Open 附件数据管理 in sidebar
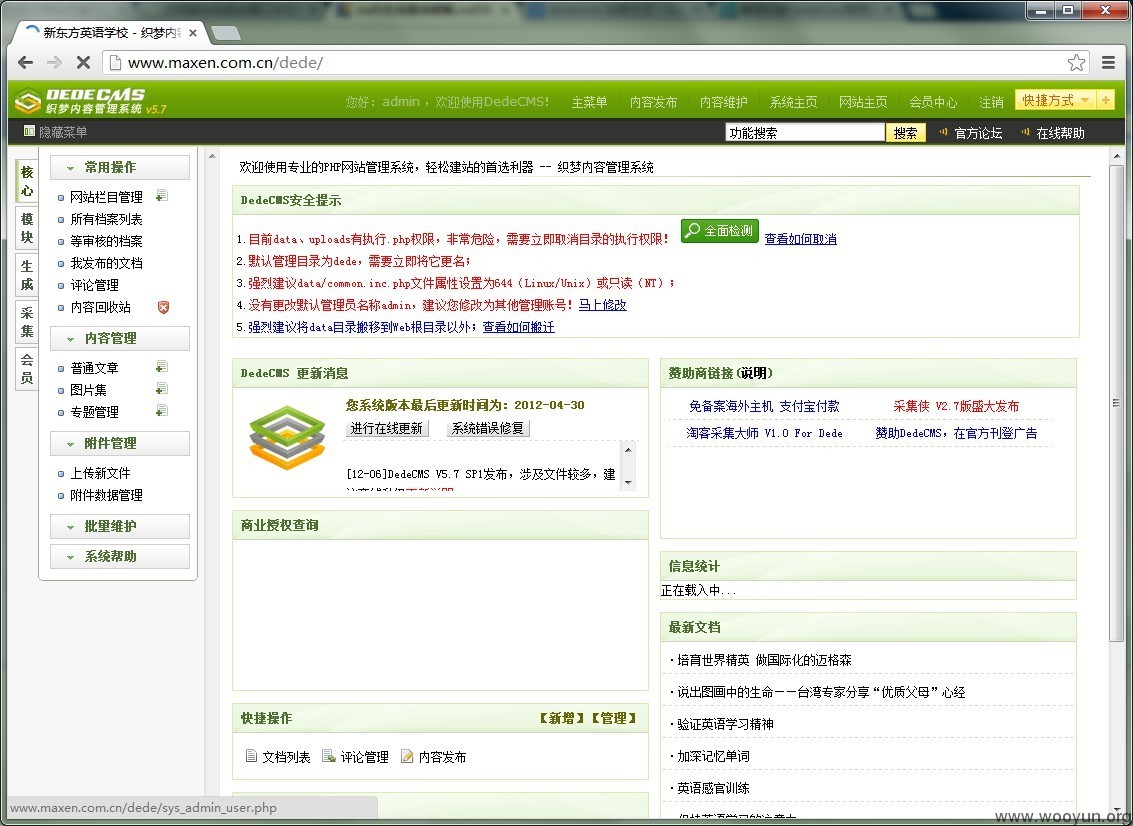1133x826 pixels. (x=106, y=495)
